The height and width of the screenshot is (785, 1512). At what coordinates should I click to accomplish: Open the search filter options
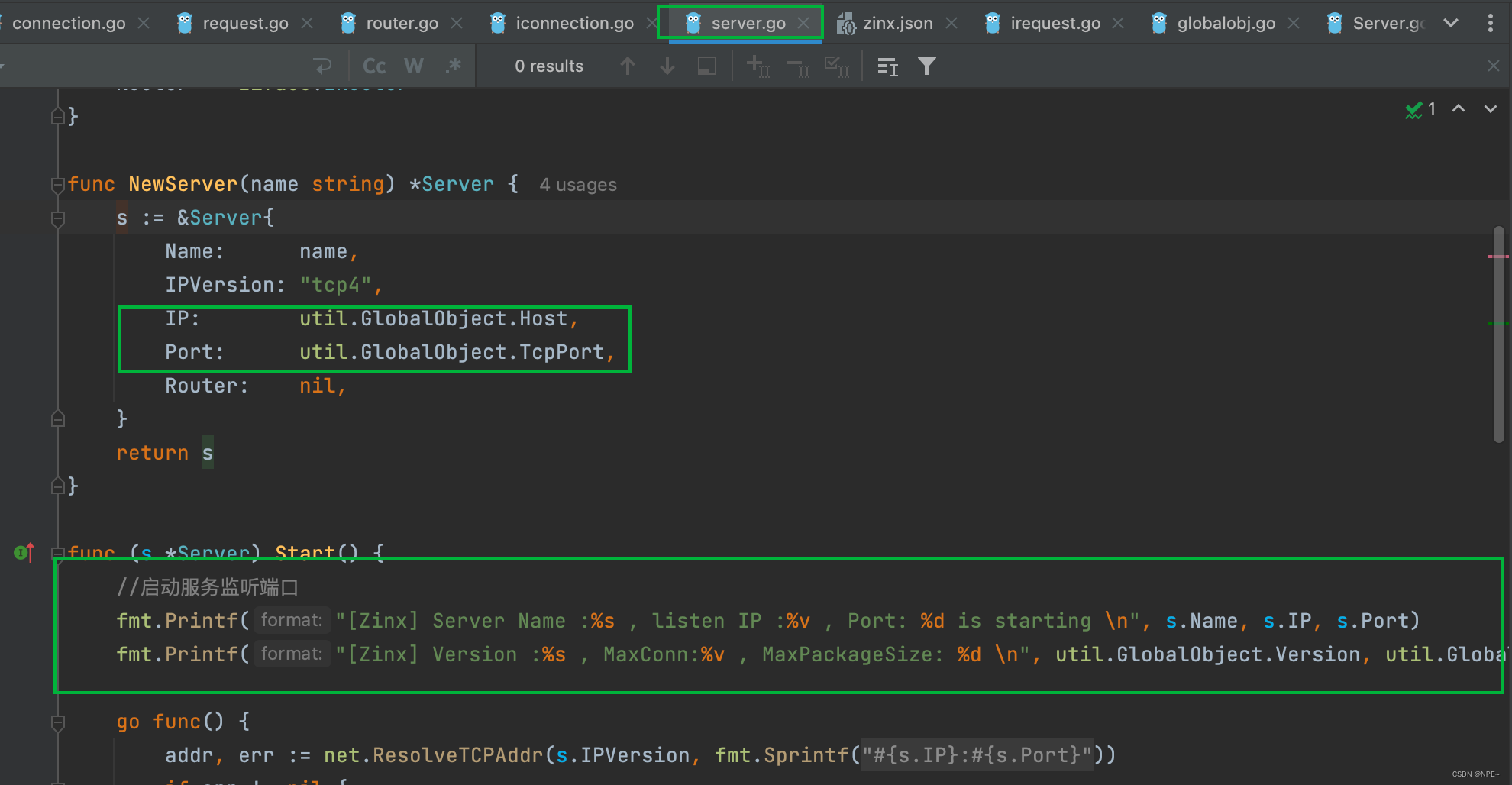[x=926, y=66]
